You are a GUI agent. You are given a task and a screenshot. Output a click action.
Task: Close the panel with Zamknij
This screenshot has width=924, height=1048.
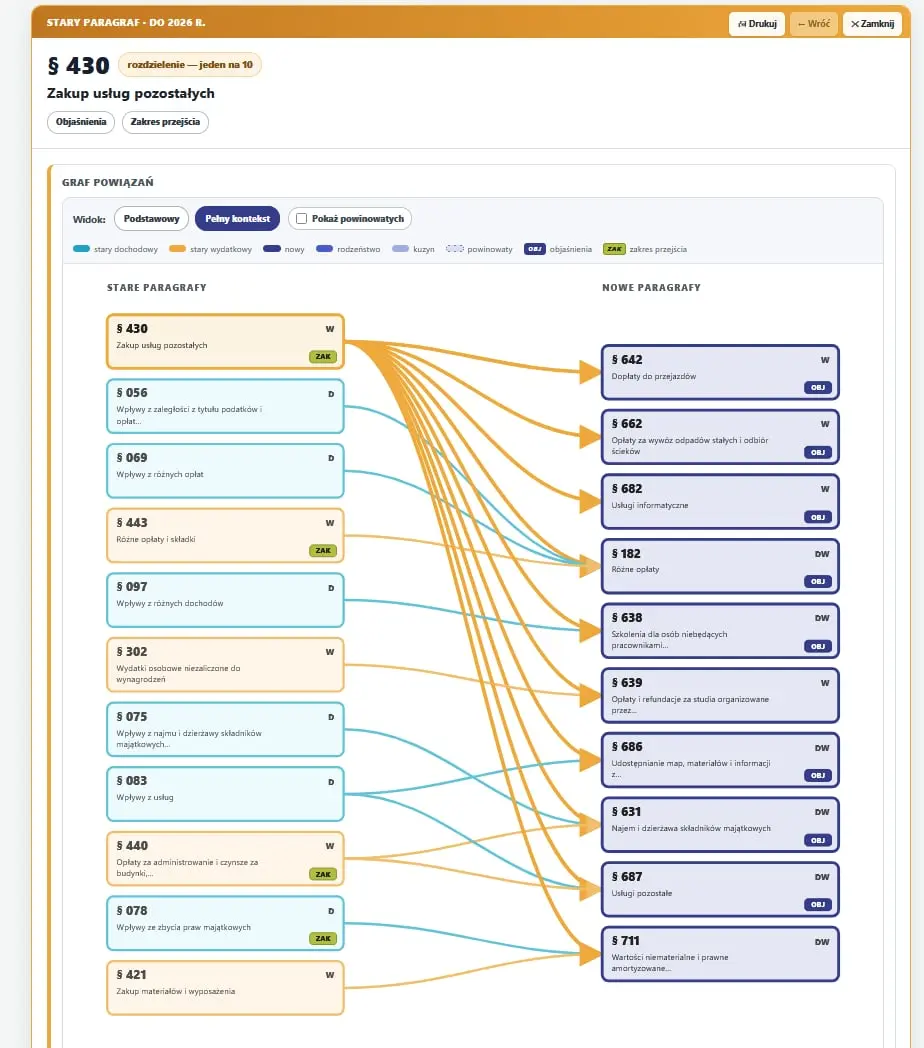[x=873, y=23]
